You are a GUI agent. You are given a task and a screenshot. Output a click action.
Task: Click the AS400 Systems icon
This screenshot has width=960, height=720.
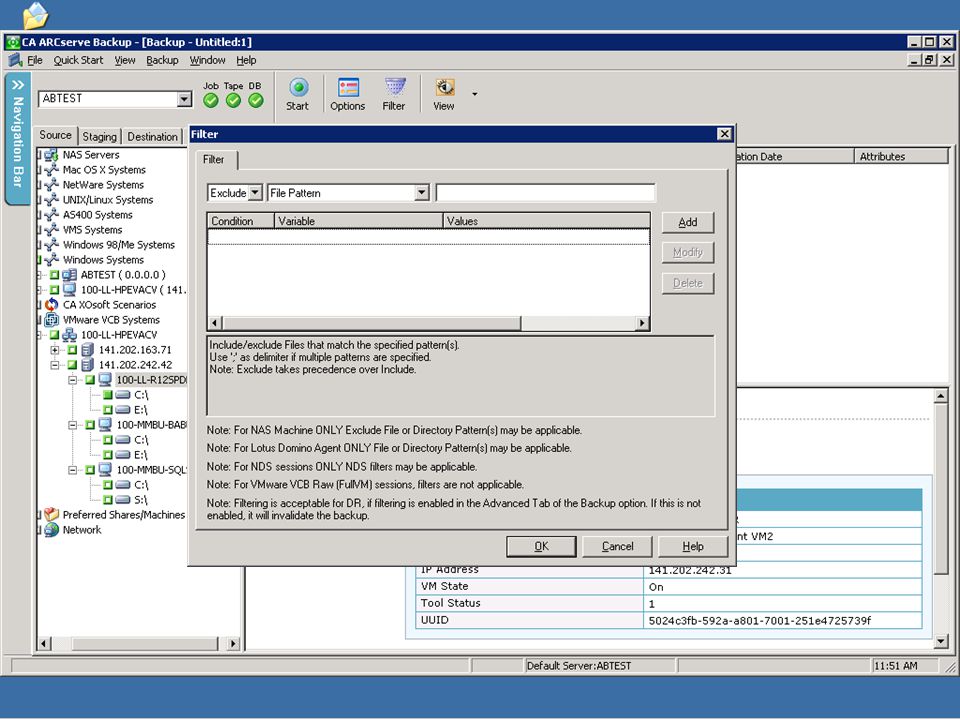pyautogui.click(x=51, y=215)
